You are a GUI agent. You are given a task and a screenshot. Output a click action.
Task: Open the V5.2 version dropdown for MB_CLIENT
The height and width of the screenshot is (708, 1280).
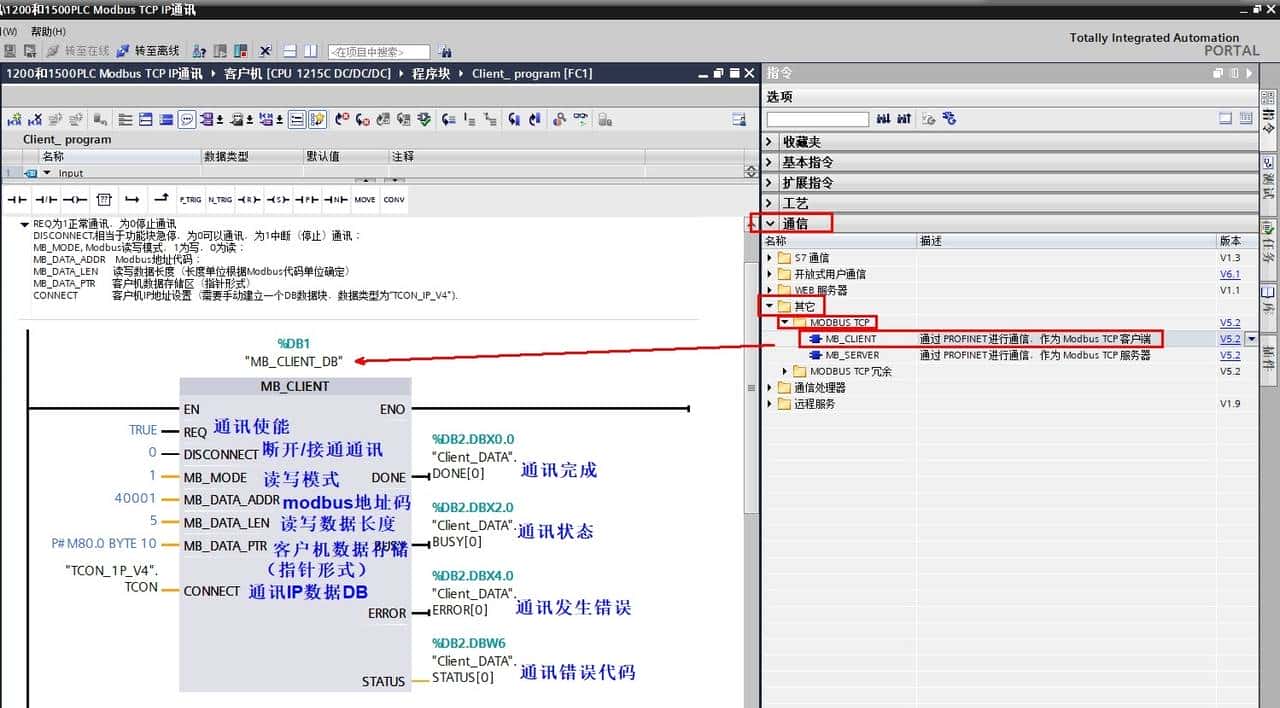pyautogui.click(x=1251, y=339)
